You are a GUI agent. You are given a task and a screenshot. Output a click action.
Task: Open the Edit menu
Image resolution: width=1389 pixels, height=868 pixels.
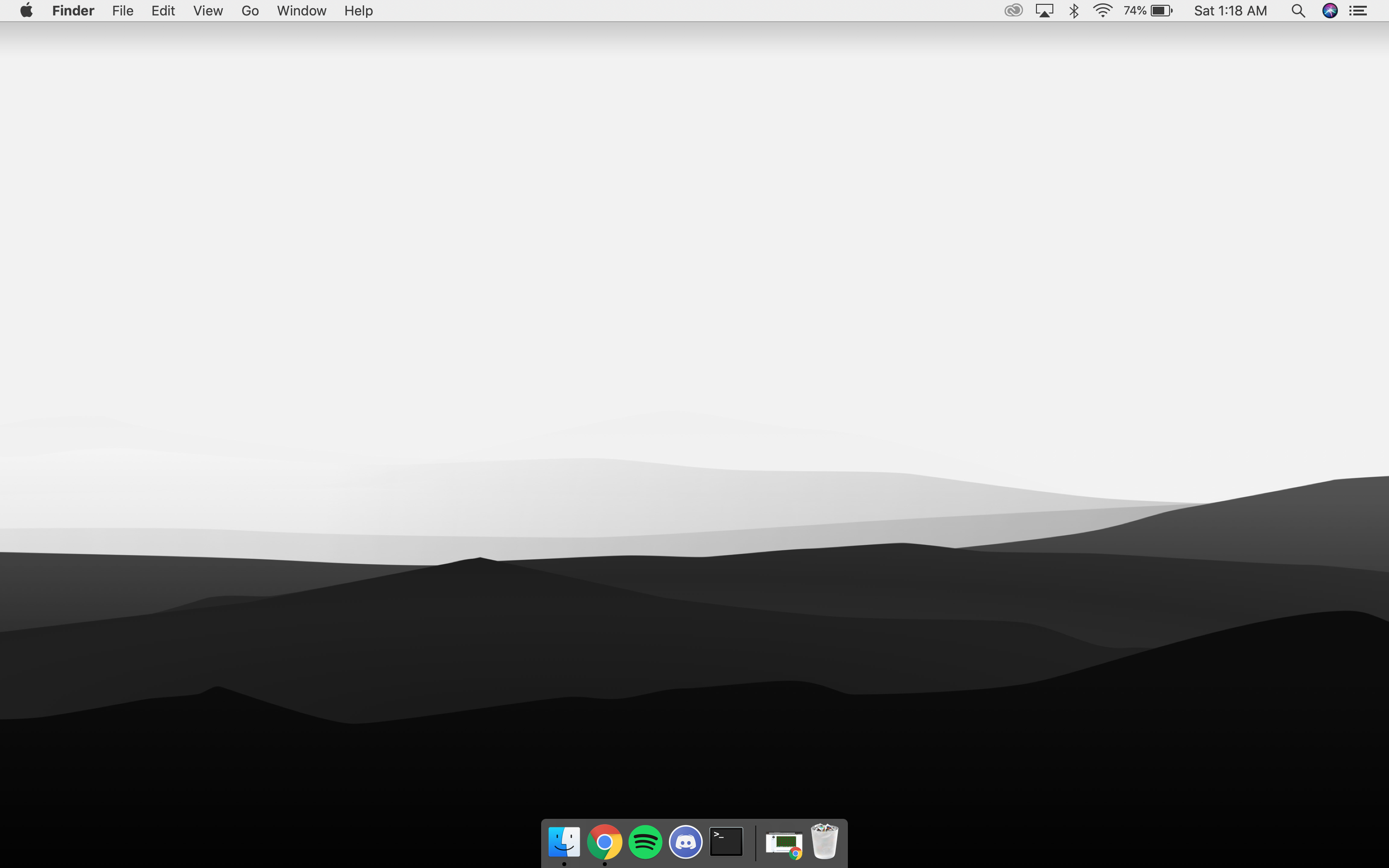pyautogui.click(x=163, y=11)
